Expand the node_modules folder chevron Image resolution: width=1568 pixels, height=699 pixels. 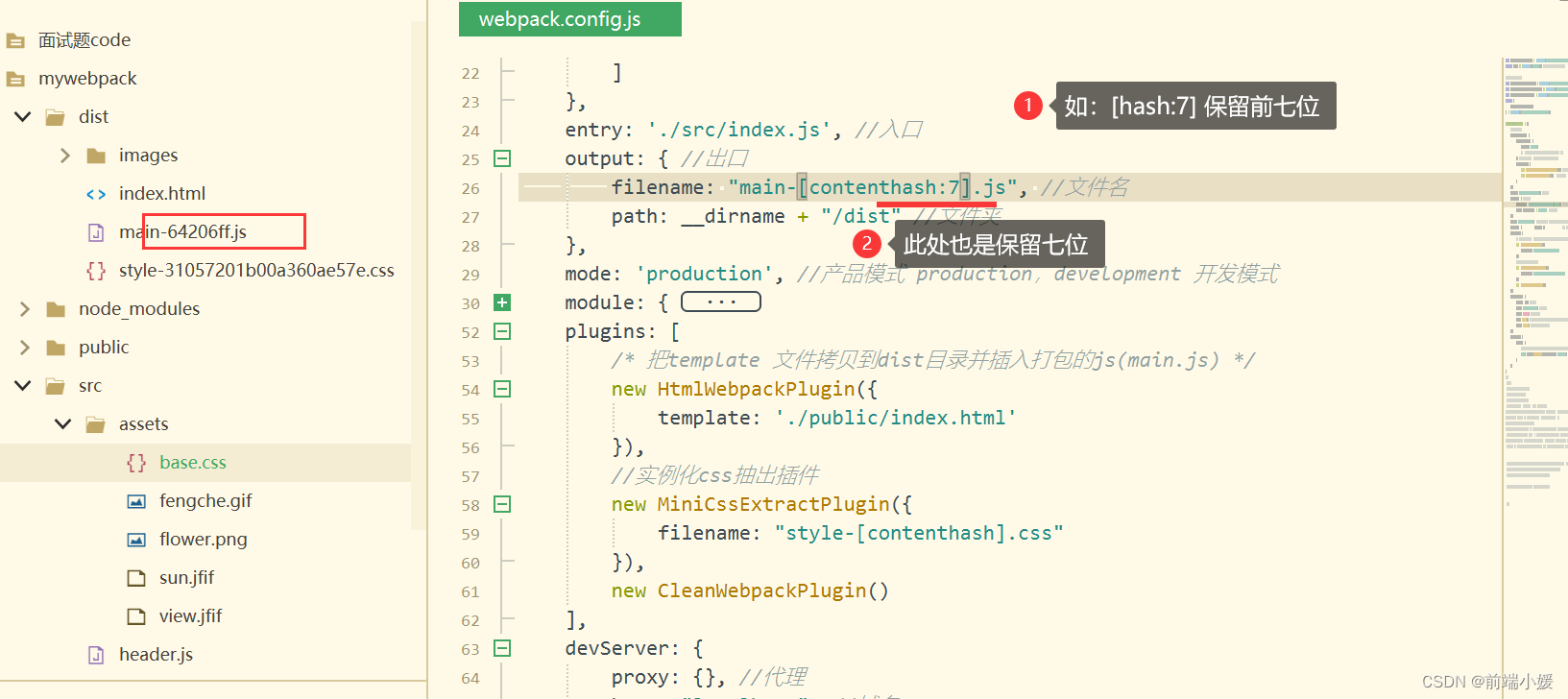(x=25, y=308)
